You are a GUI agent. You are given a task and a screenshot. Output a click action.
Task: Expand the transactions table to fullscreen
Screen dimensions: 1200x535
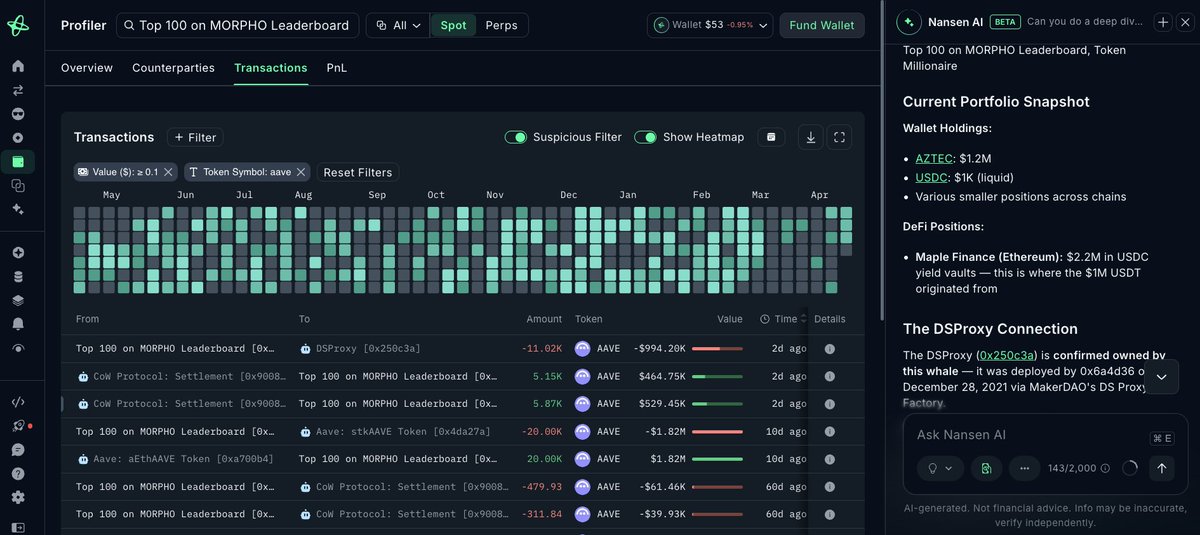840,137
